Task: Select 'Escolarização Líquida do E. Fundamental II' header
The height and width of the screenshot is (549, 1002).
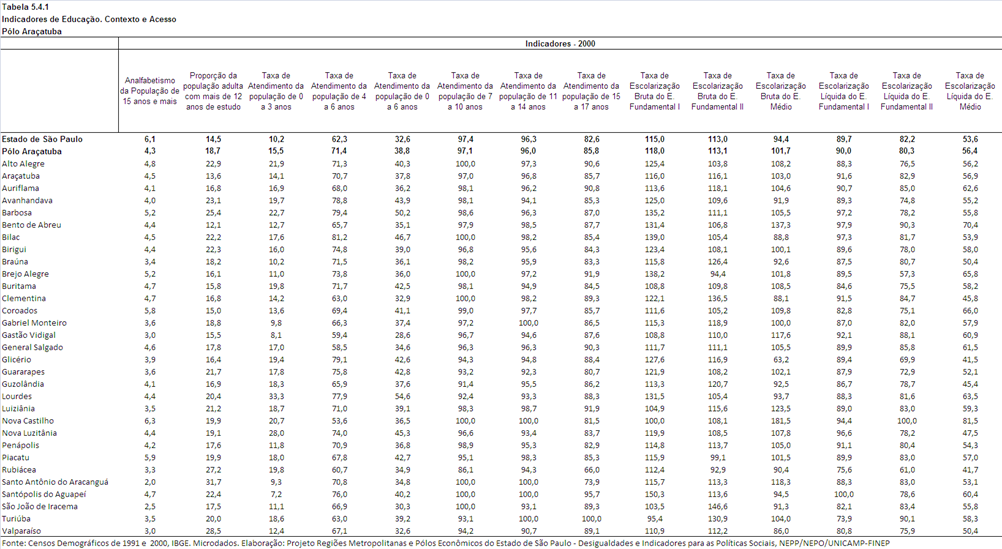Action: [x=906, y=91]
